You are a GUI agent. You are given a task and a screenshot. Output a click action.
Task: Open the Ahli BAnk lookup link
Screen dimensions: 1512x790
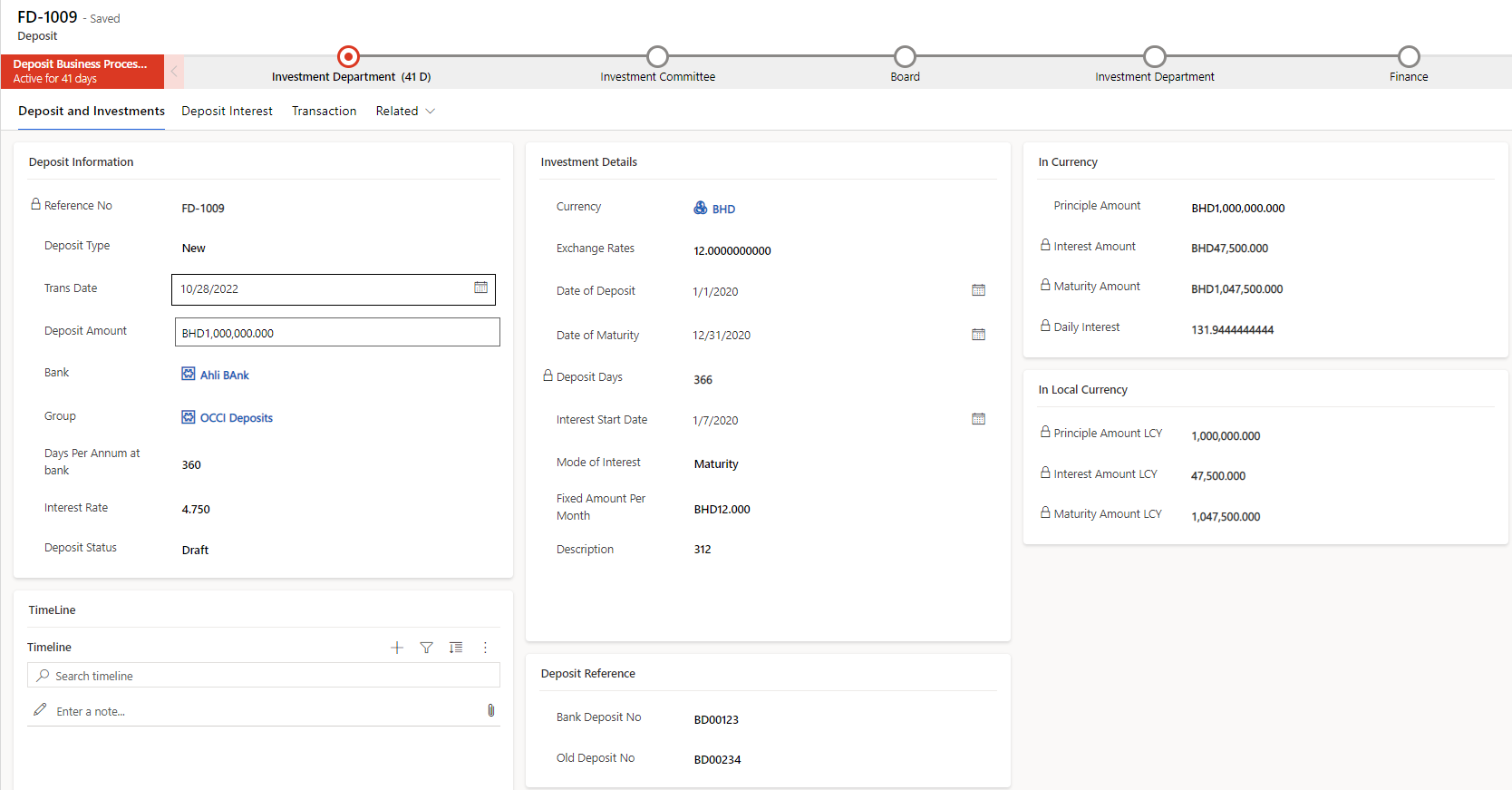click(x=224, y=375)
